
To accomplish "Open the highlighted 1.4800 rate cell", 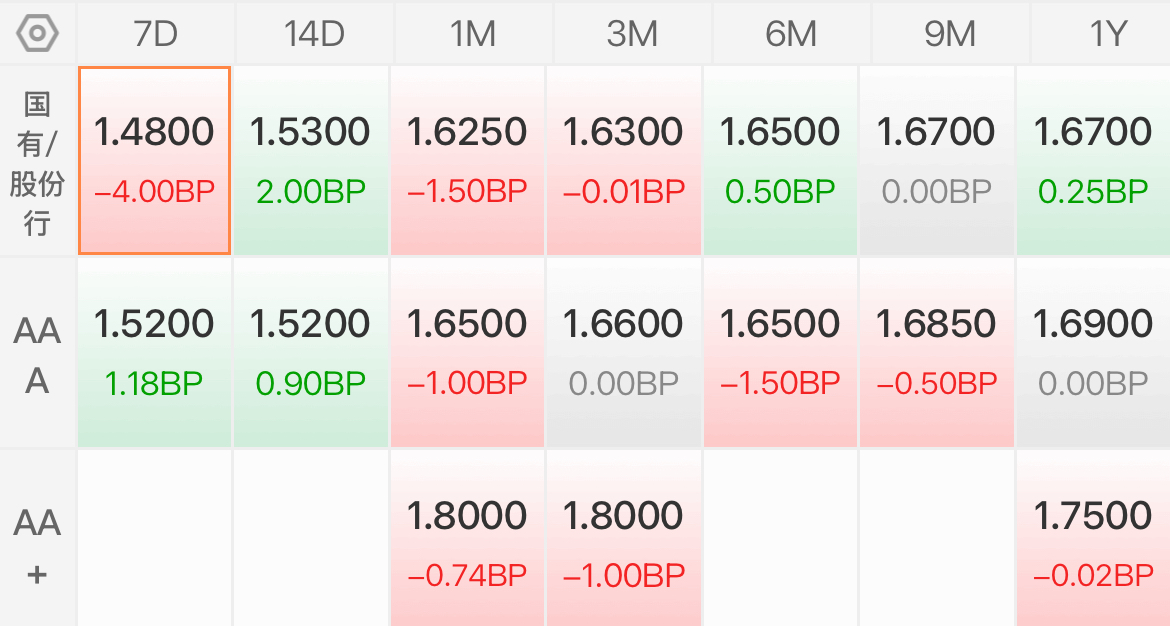I will click(x=154, y=160).
